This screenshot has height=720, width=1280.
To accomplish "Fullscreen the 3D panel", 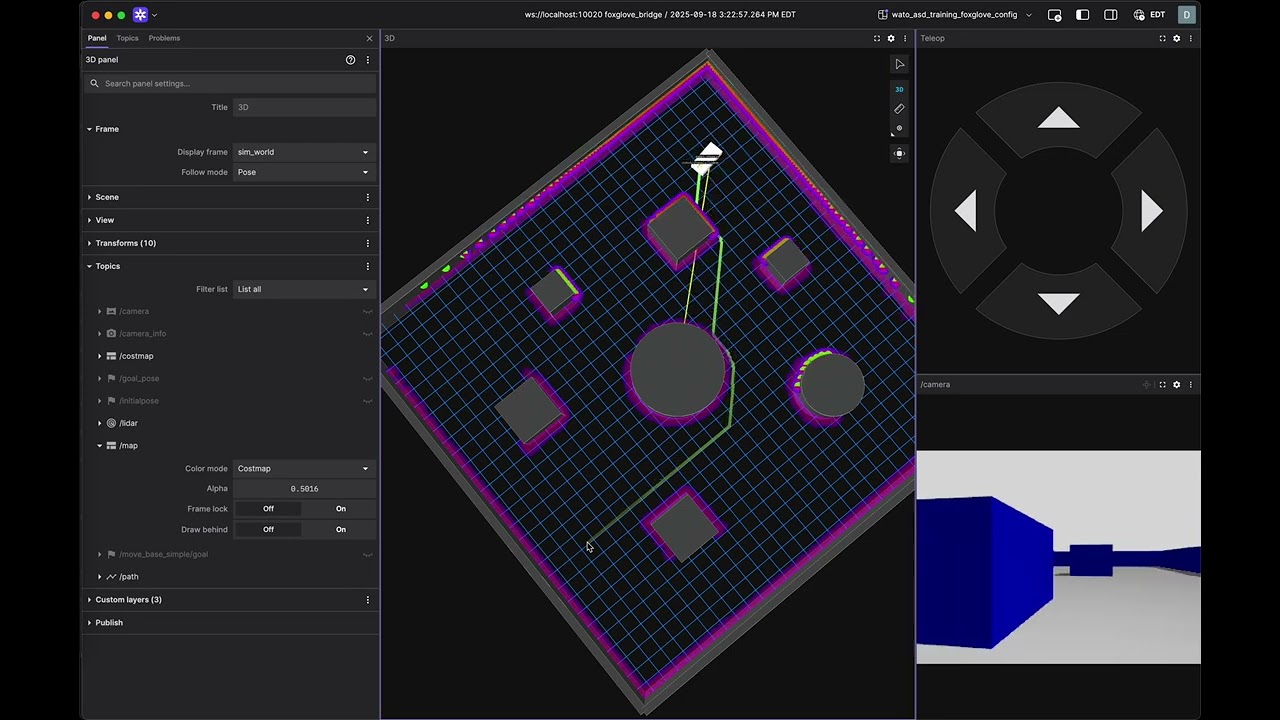I will click(x=877, y=38).
